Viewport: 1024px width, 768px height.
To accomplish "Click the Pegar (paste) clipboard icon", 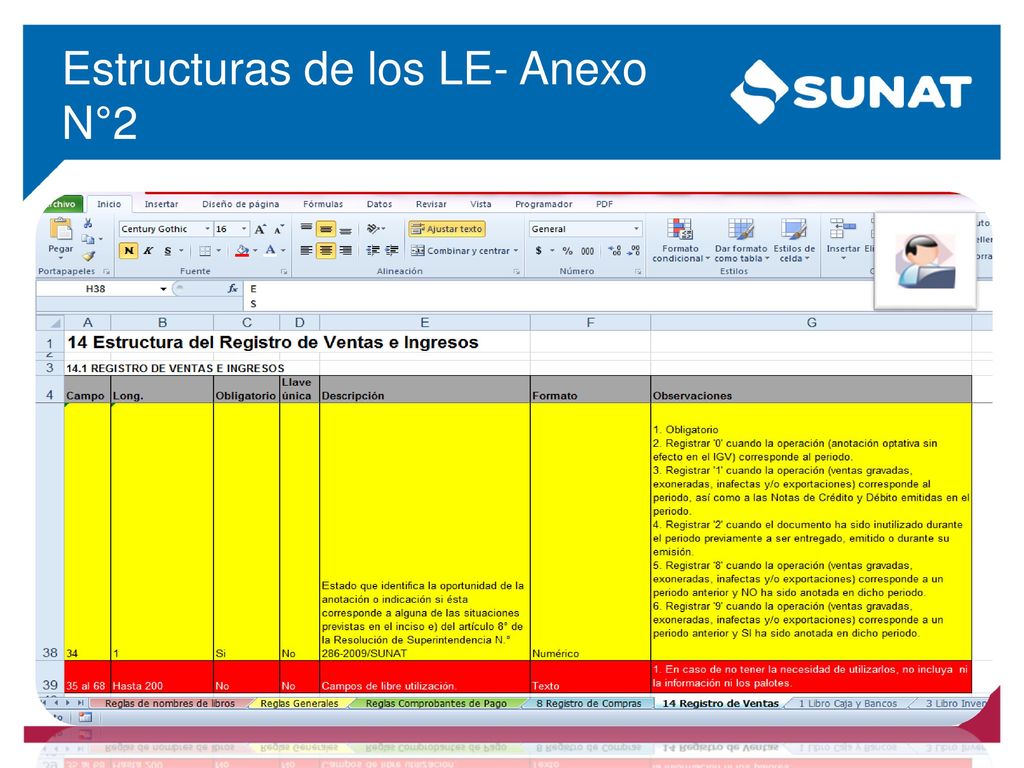I will pos(61,229).
